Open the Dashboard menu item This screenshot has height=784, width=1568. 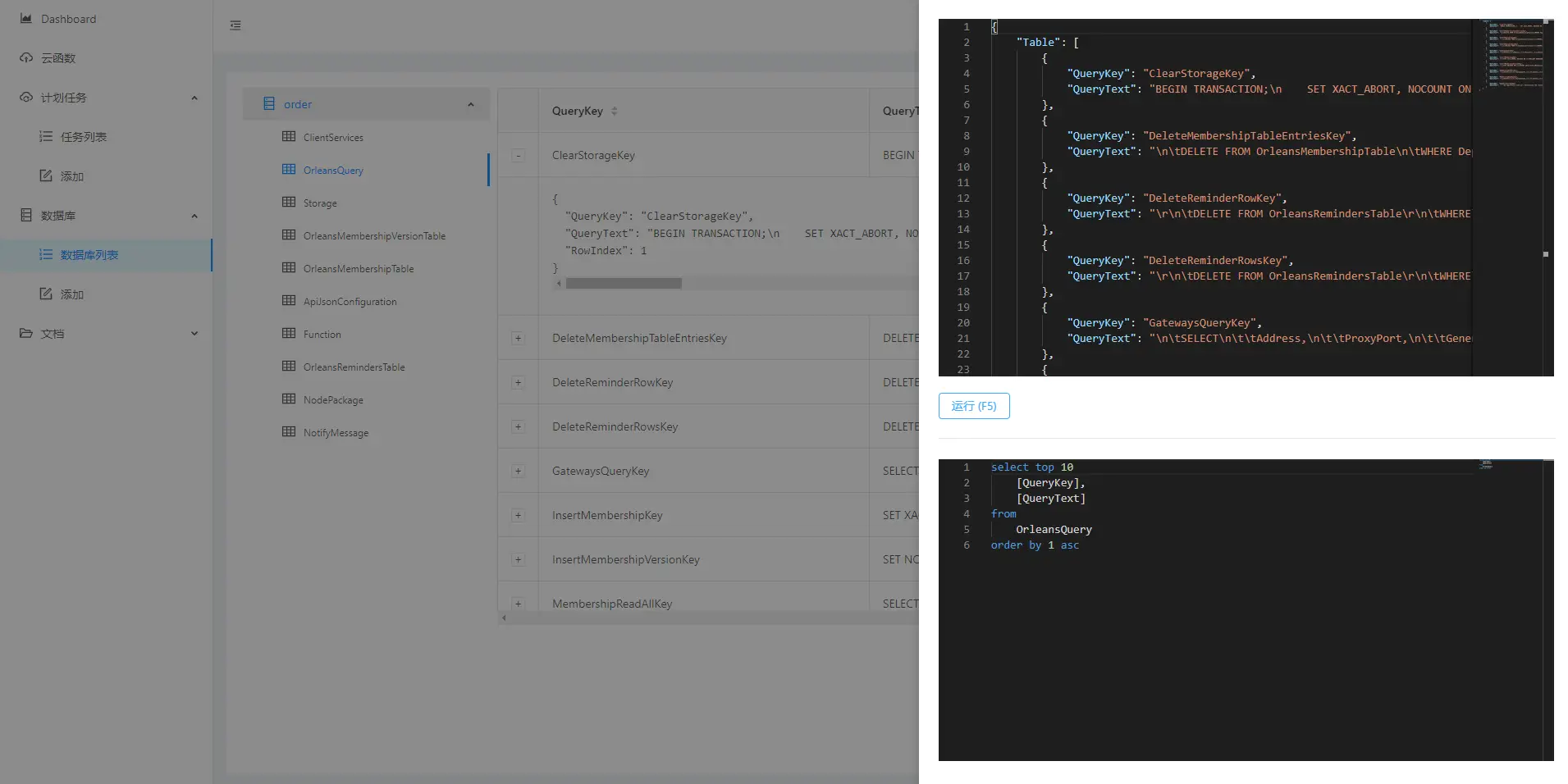click(107, 19)
